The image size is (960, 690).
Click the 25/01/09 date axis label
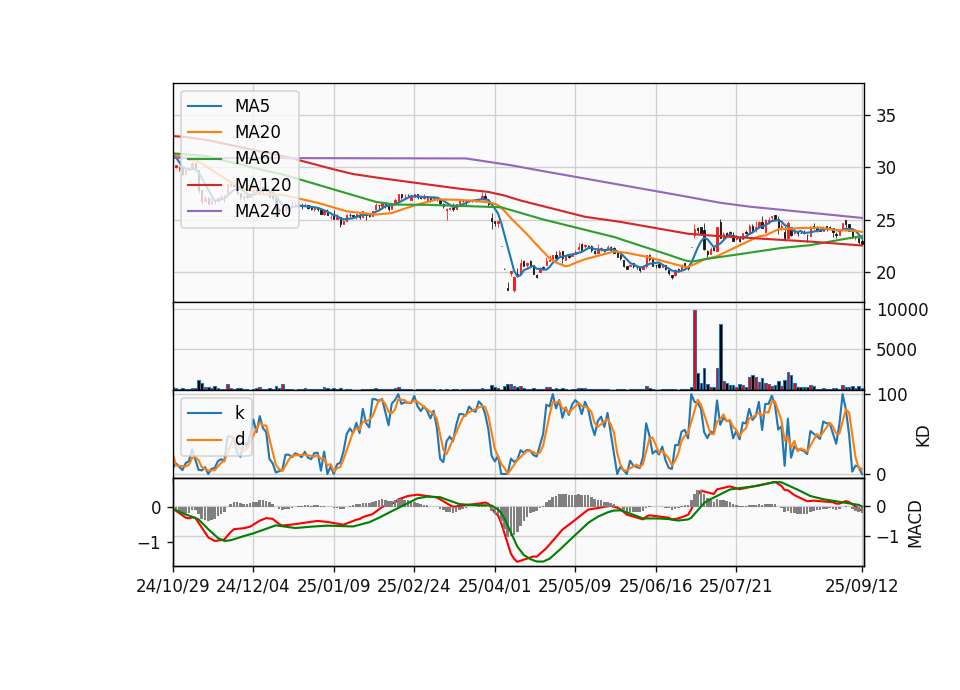click(334, 586)
